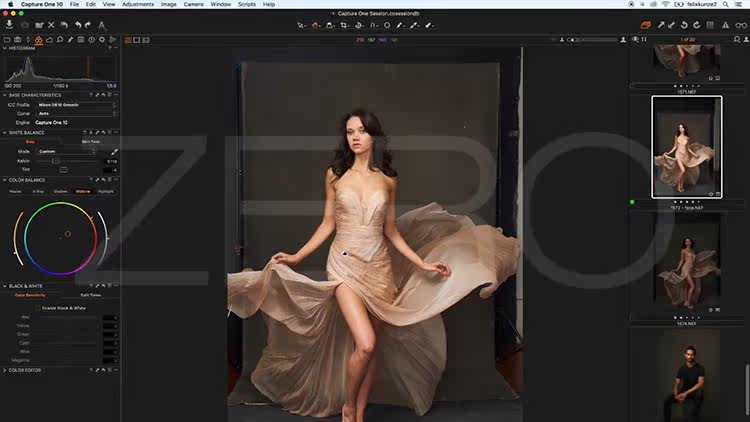The height and width of the screenshot is (422, 750).
Task: Click the apply adjustments down arrow icon
Action: (671, 25)
